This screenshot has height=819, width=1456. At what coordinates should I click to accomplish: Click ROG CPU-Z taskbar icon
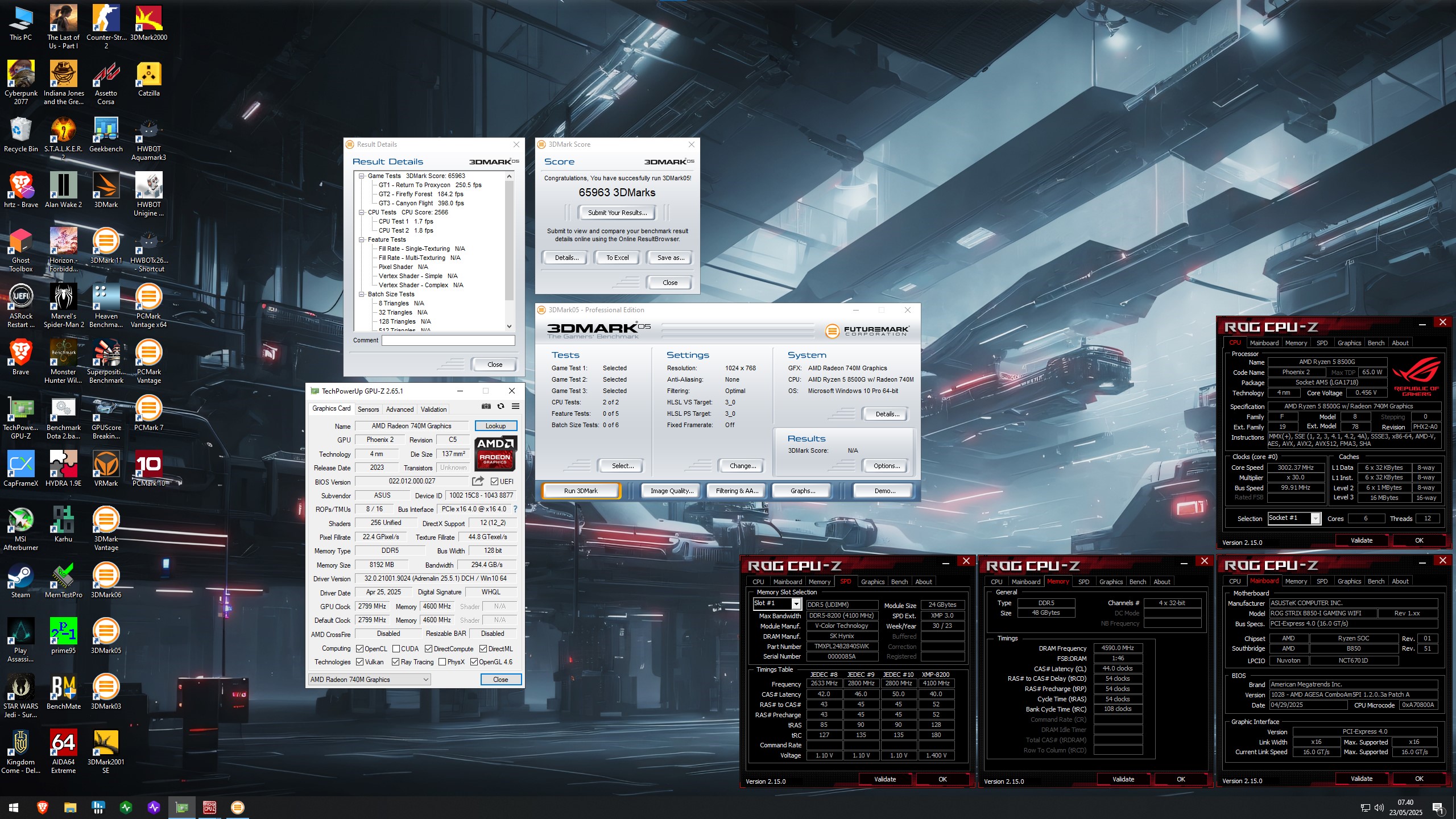pos(209,807)
